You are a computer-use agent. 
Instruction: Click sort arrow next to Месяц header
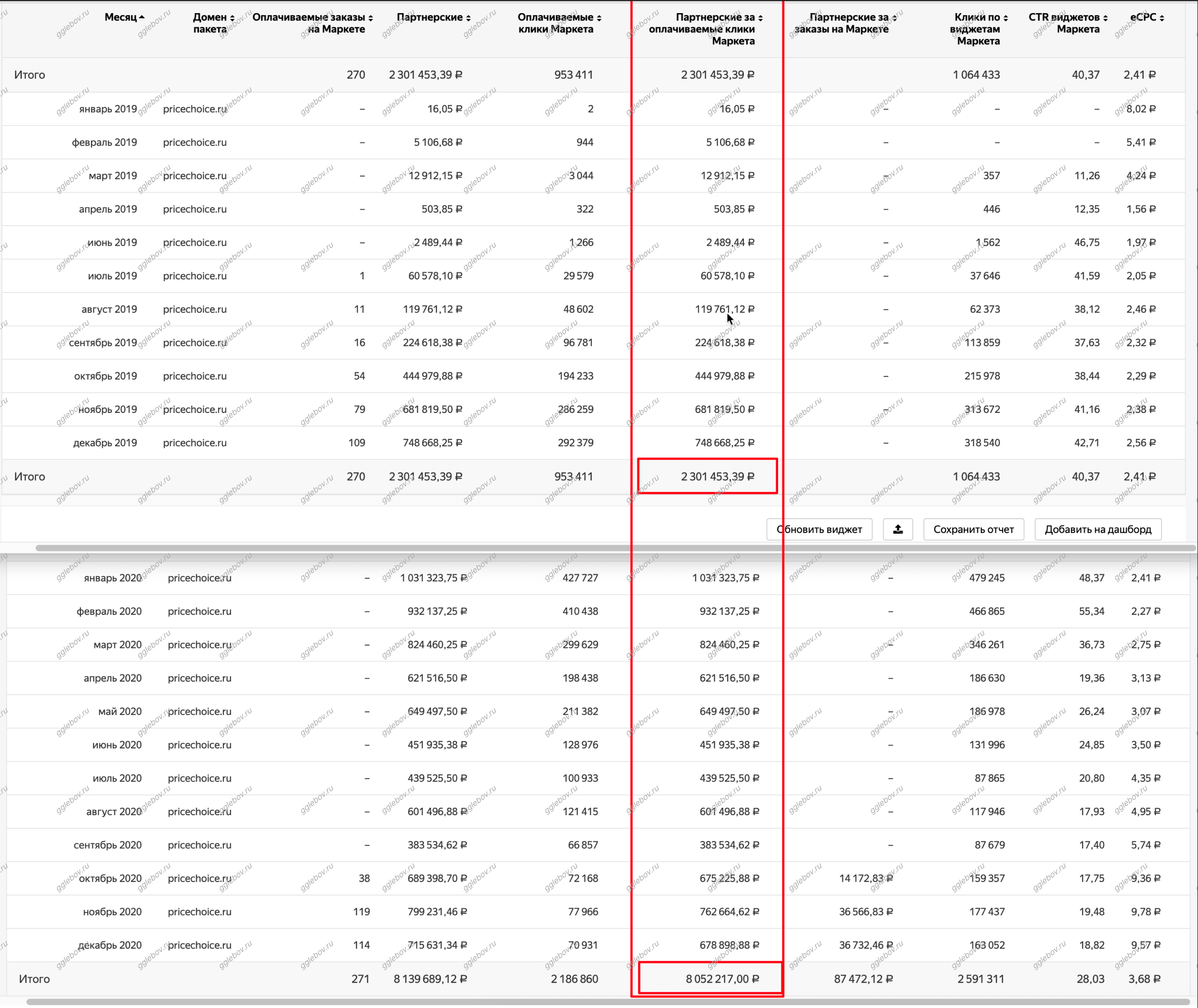click(142, 17)
